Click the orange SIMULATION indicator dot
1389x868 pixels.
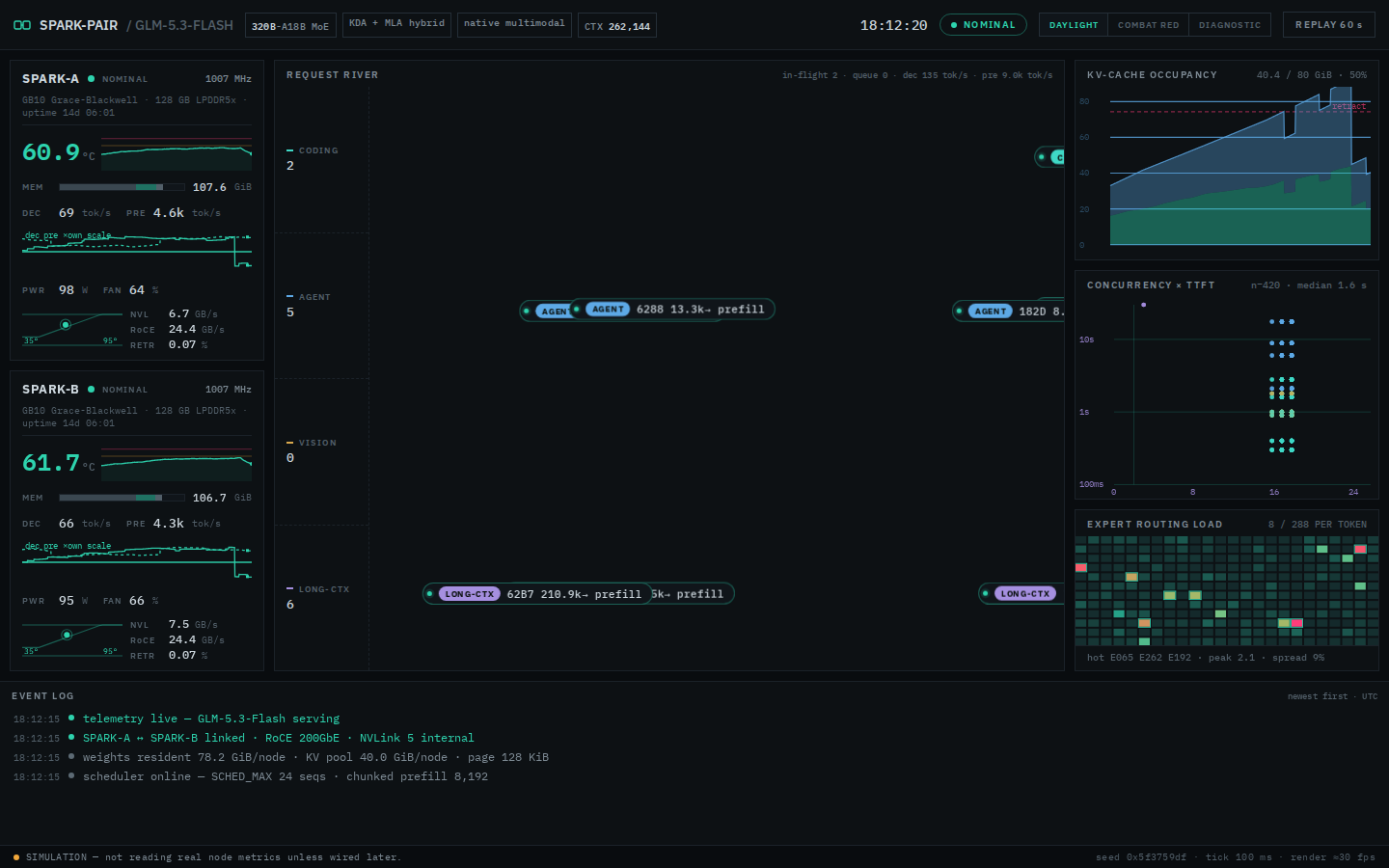coord(16,857)
